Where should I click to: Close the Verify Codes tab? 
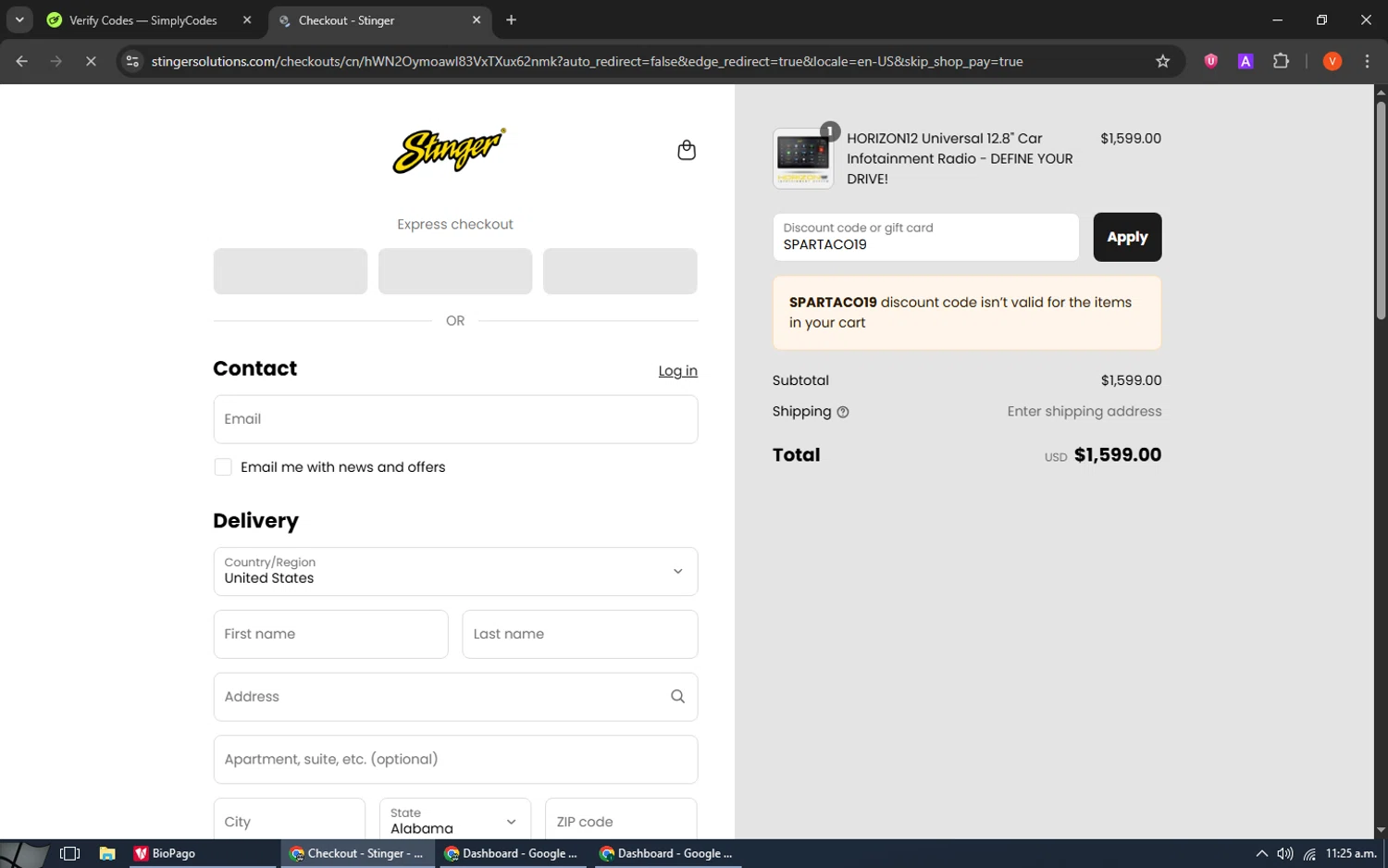tap(247, 19)
